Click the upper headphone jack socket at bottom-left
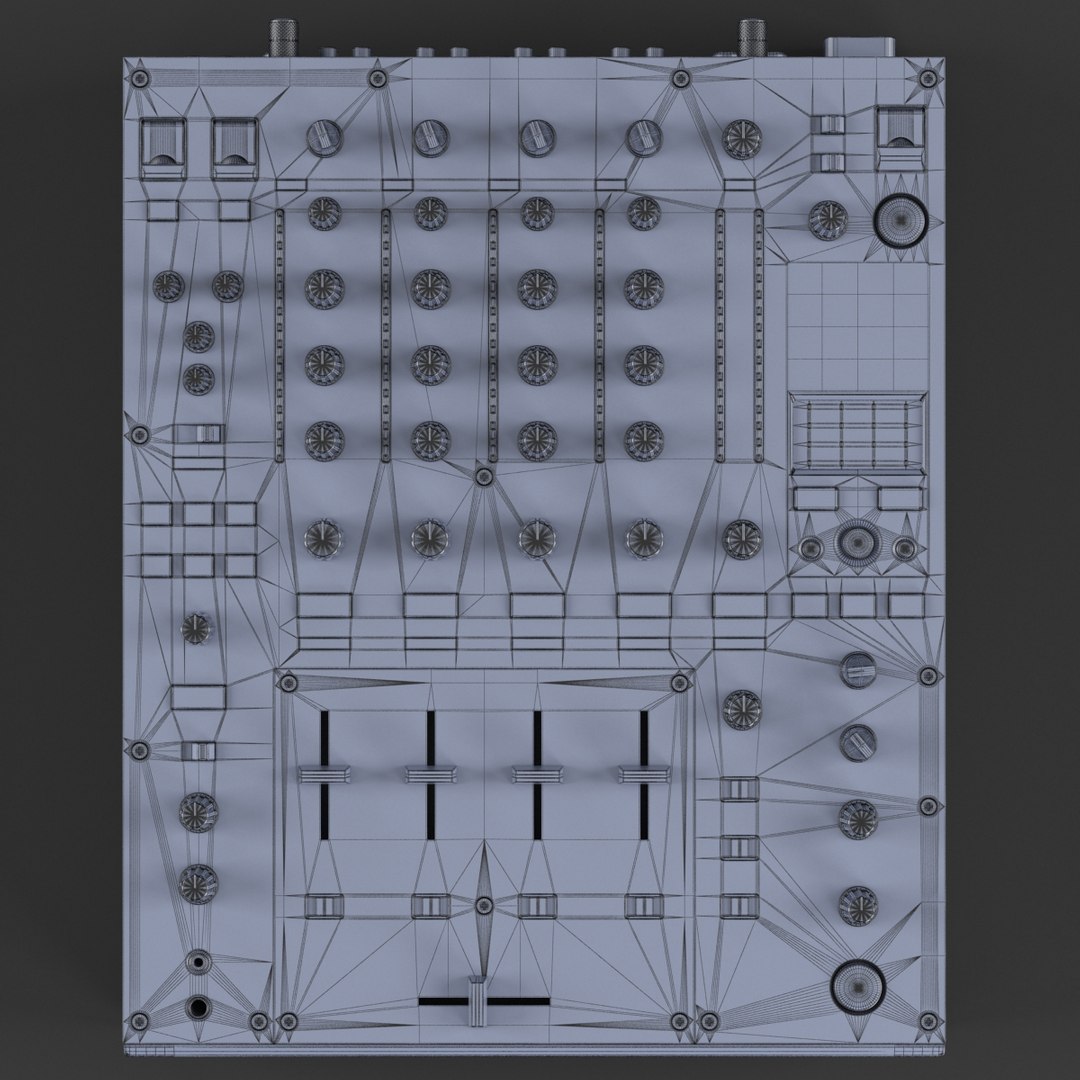The image size is (1080, 1080). 198,961
